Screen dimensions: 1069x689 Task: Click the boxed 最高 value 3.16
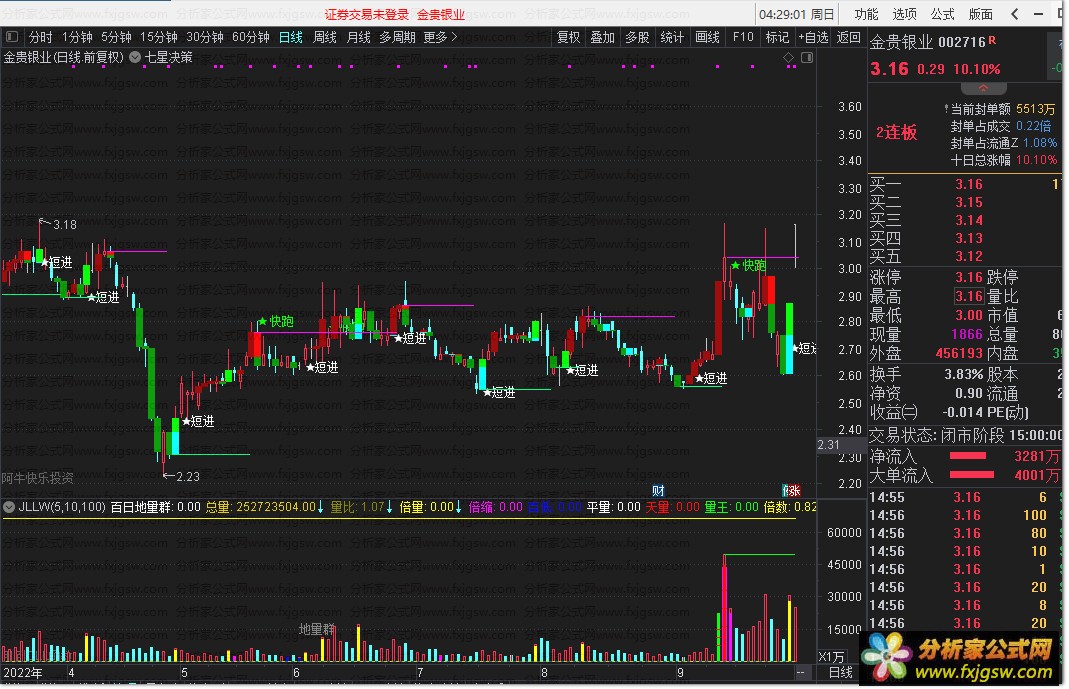(969, 296)
